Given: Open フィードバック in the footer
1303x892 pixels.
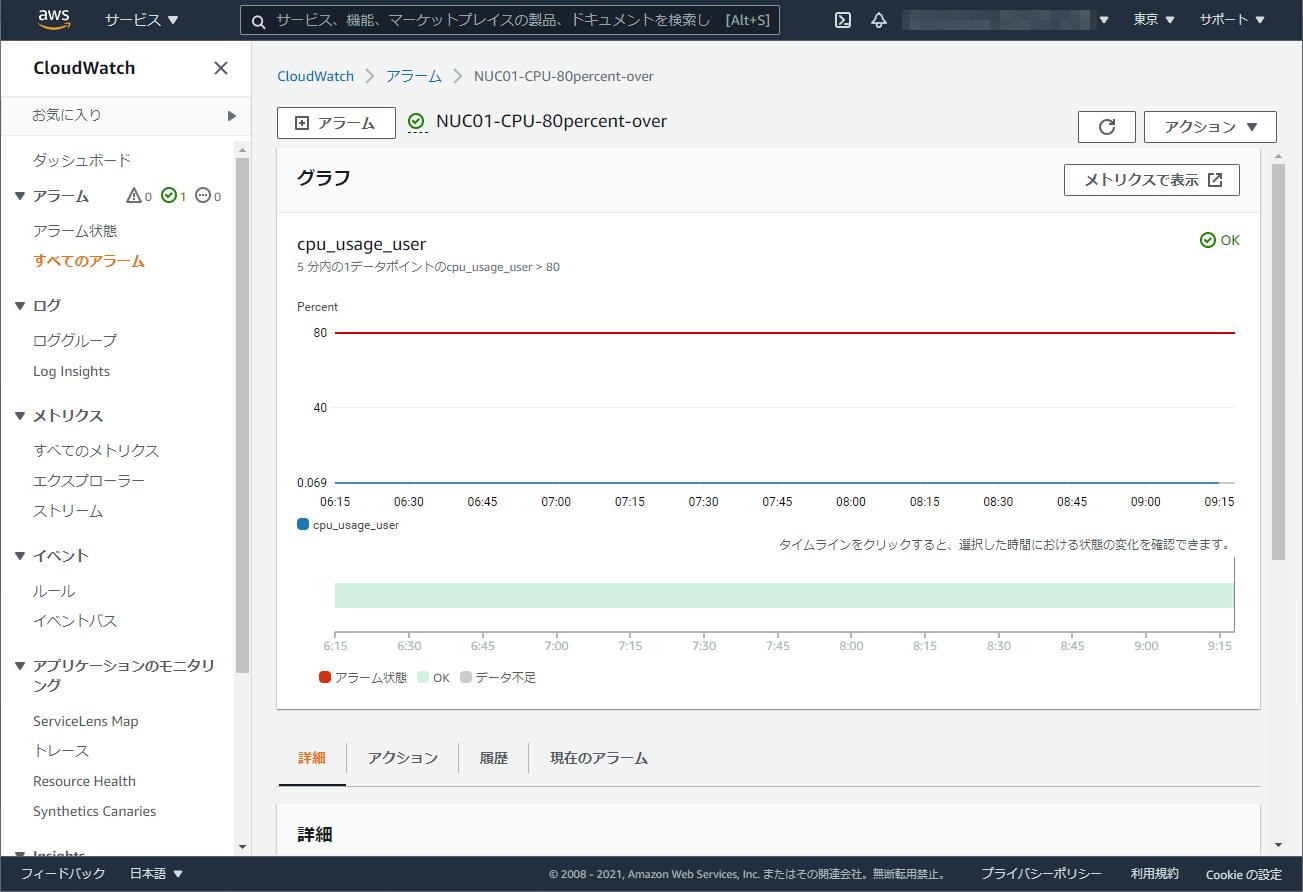Looking at the screenshot, I should (62, 874).
